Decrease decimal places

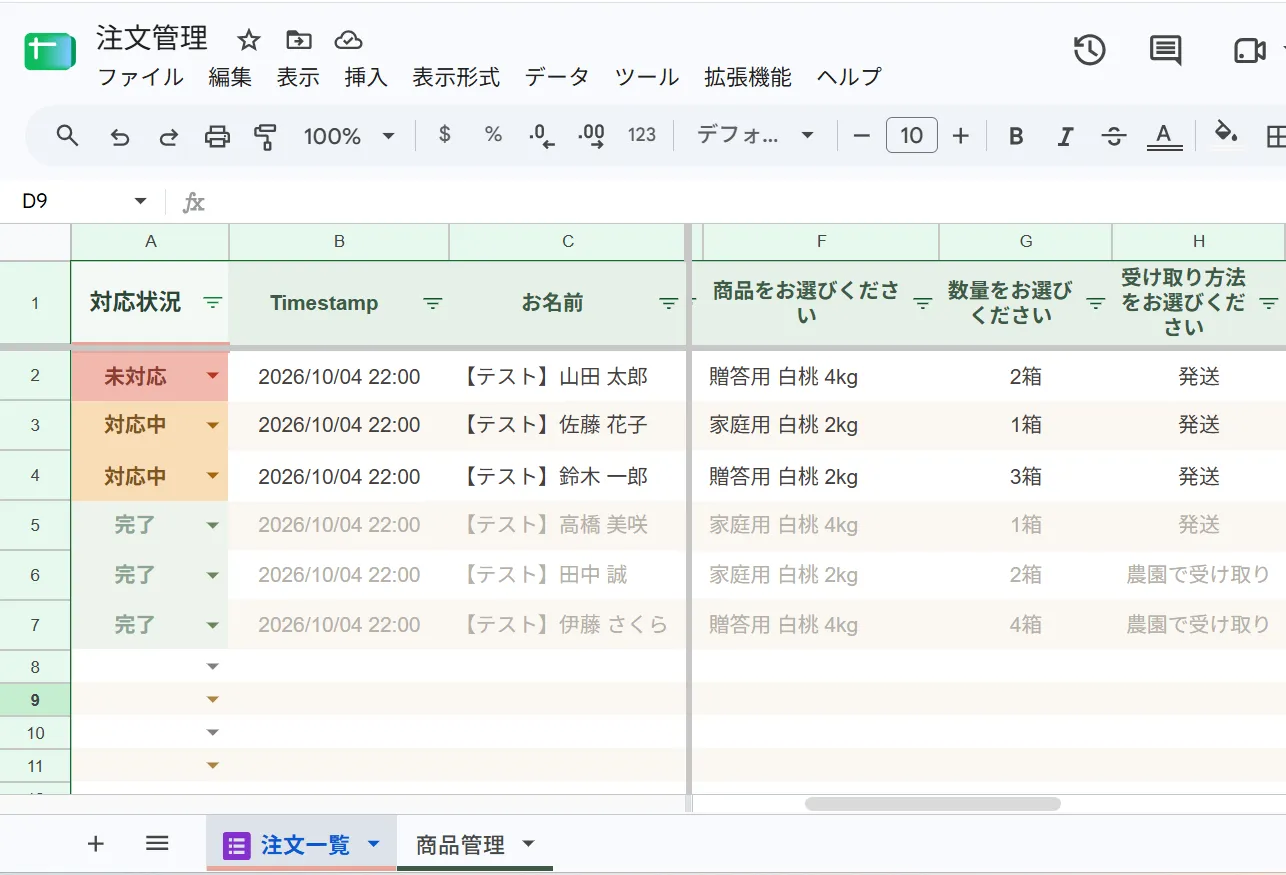coord(541,136)
